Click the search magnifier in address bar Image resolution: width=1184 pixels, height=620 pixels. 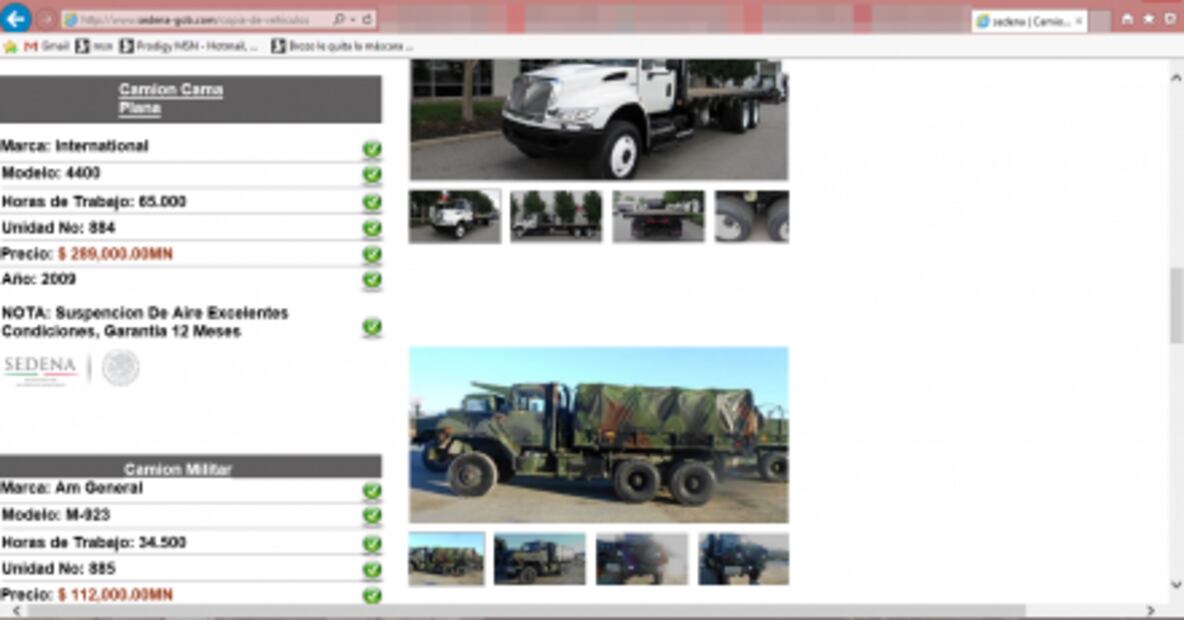point(339,19)
